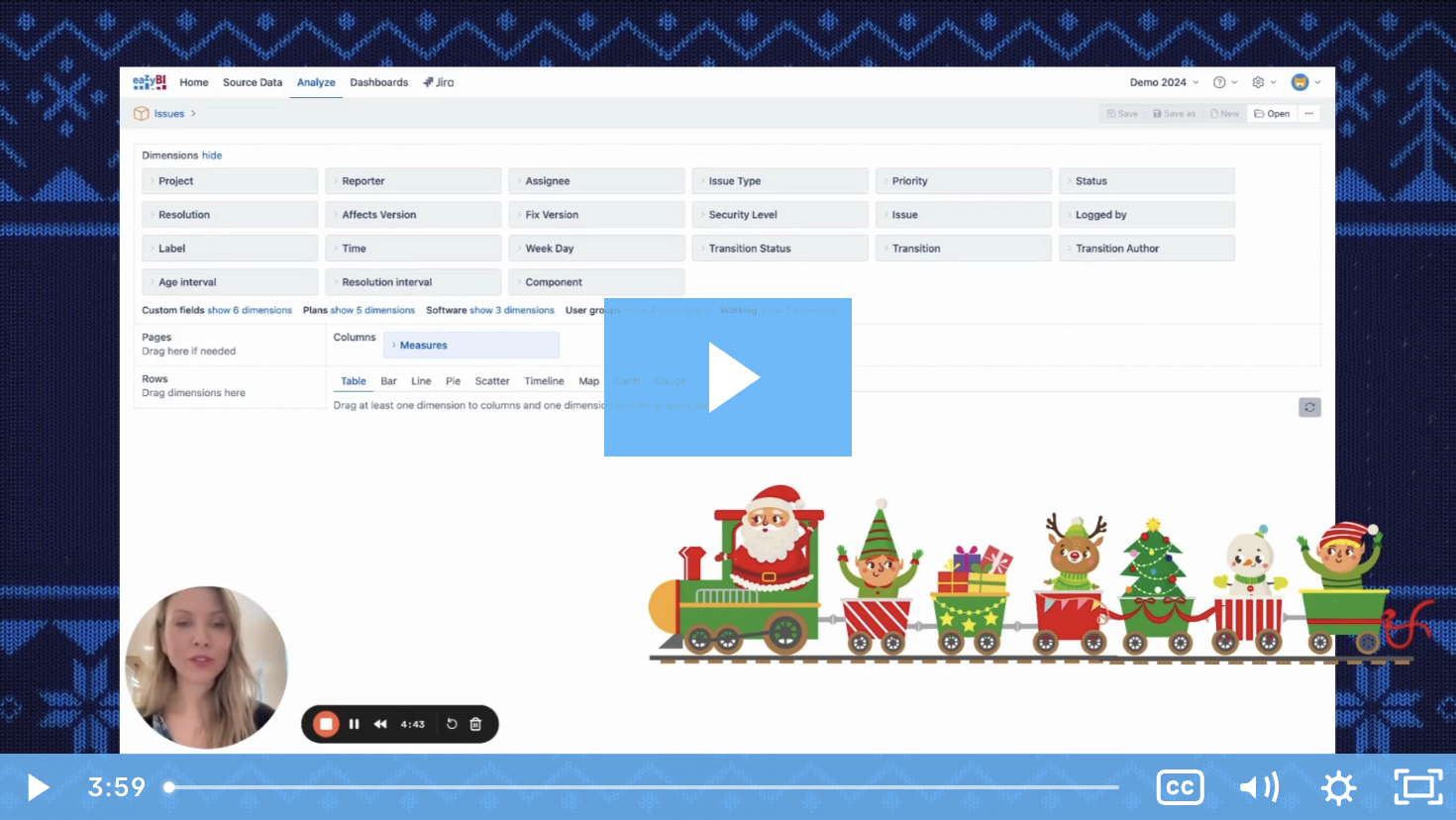Open the more options ellipsis menu
Screen dimensions: 1456x820
pos(1309,114)
